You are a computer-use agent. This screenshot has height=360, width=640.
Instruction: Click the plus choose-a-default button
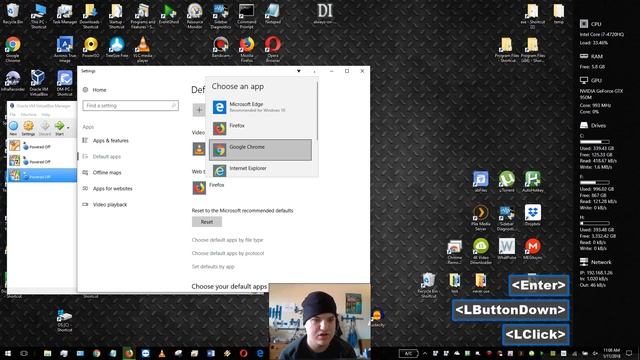pos(199,110)
